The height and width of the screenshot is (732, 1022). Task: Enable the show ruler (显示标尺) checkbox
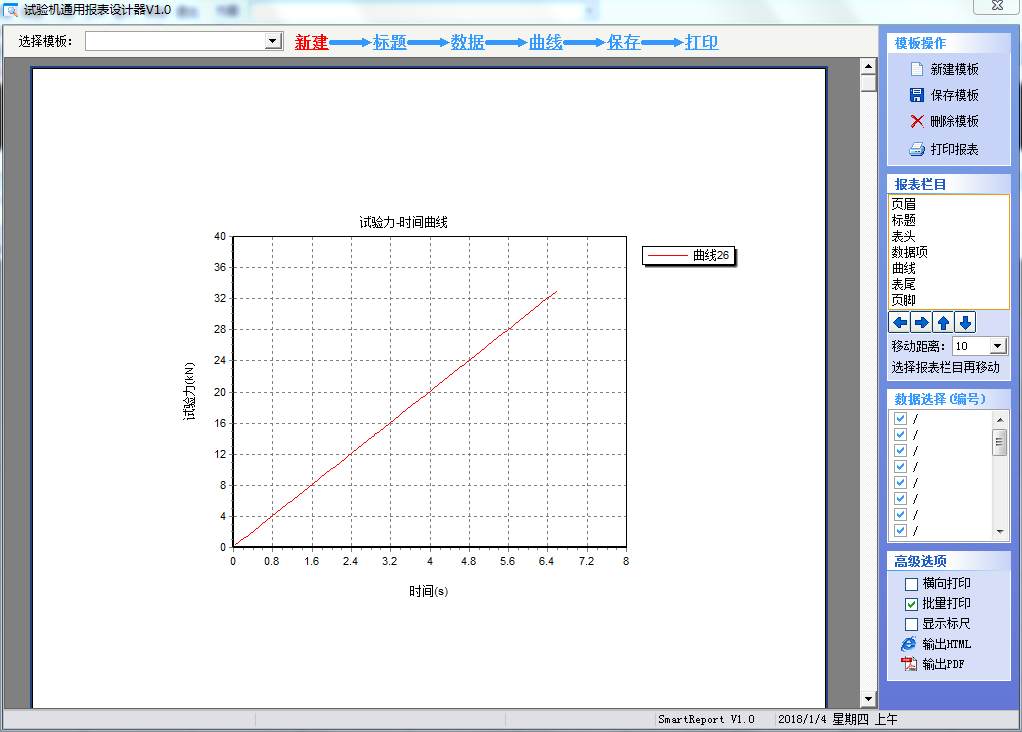tap(911, 624)
